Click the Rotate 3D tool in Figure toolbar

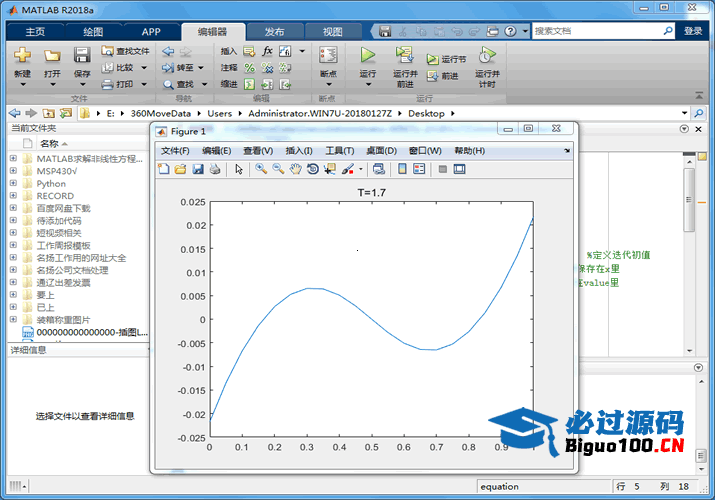click(x=312, y=169)
